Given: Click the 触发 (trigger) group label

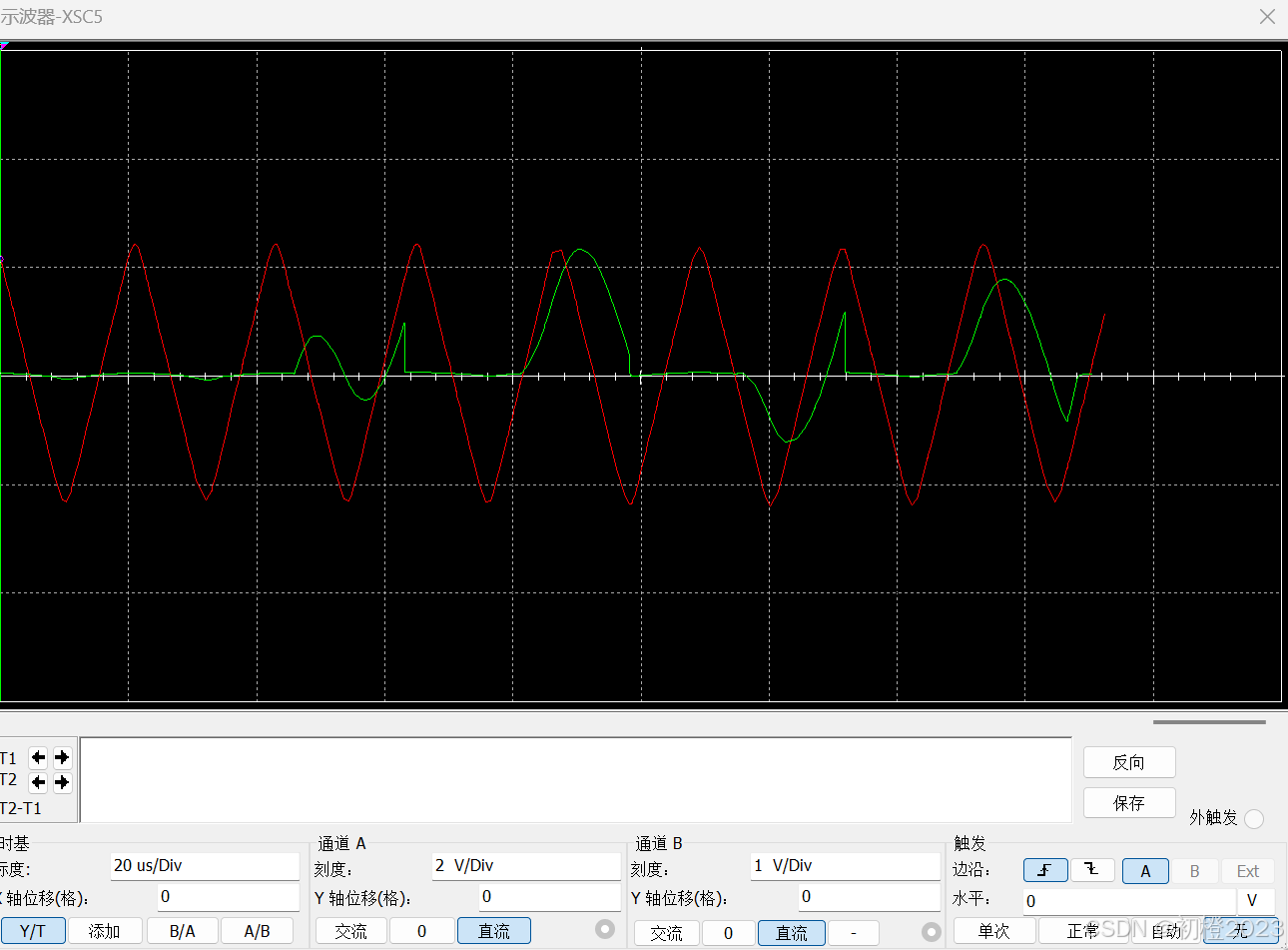Looking at the screenshot, I should point(969,843).
